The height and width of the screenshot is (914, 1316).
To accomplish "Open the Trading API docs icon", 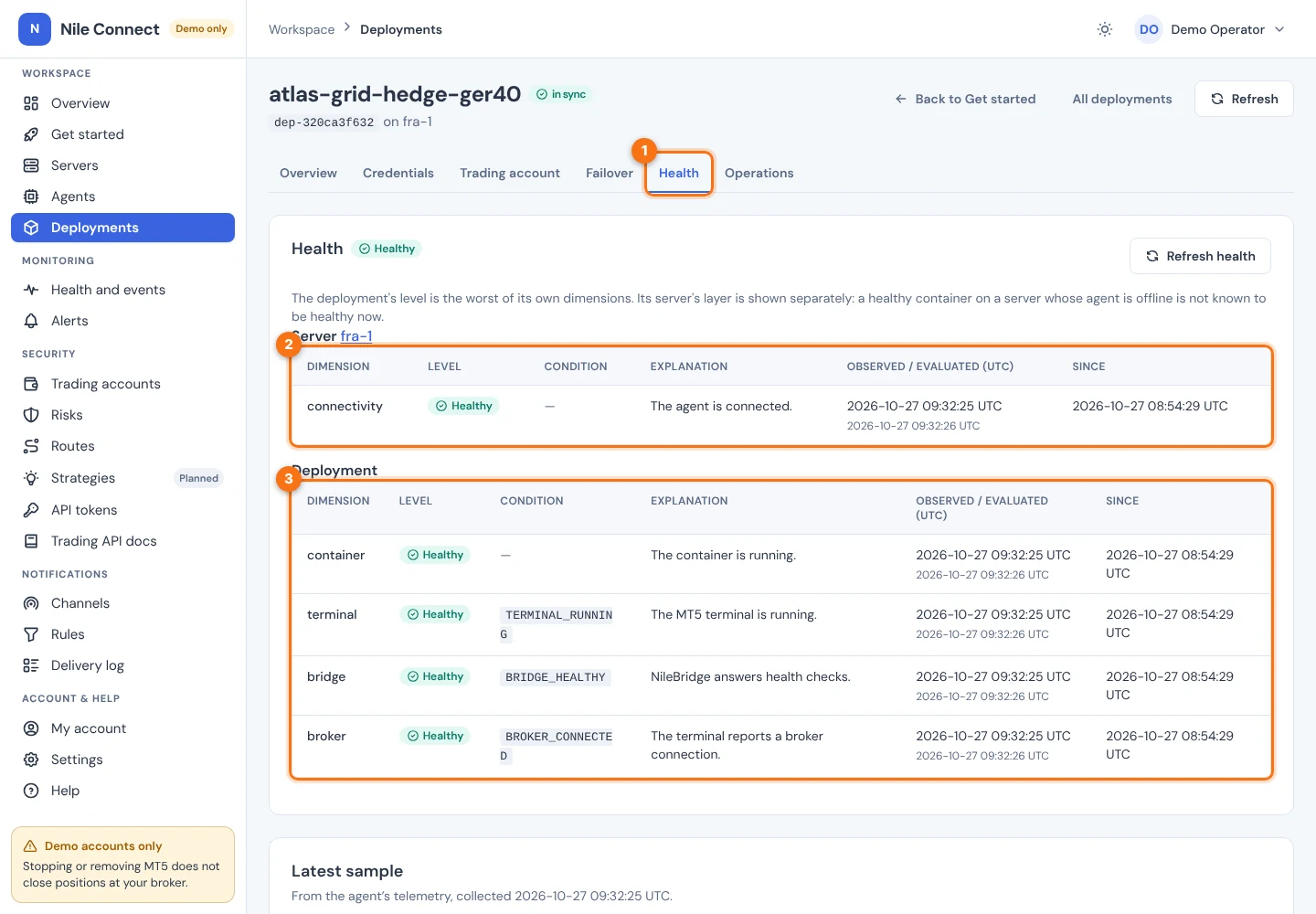I will point(31,541).
